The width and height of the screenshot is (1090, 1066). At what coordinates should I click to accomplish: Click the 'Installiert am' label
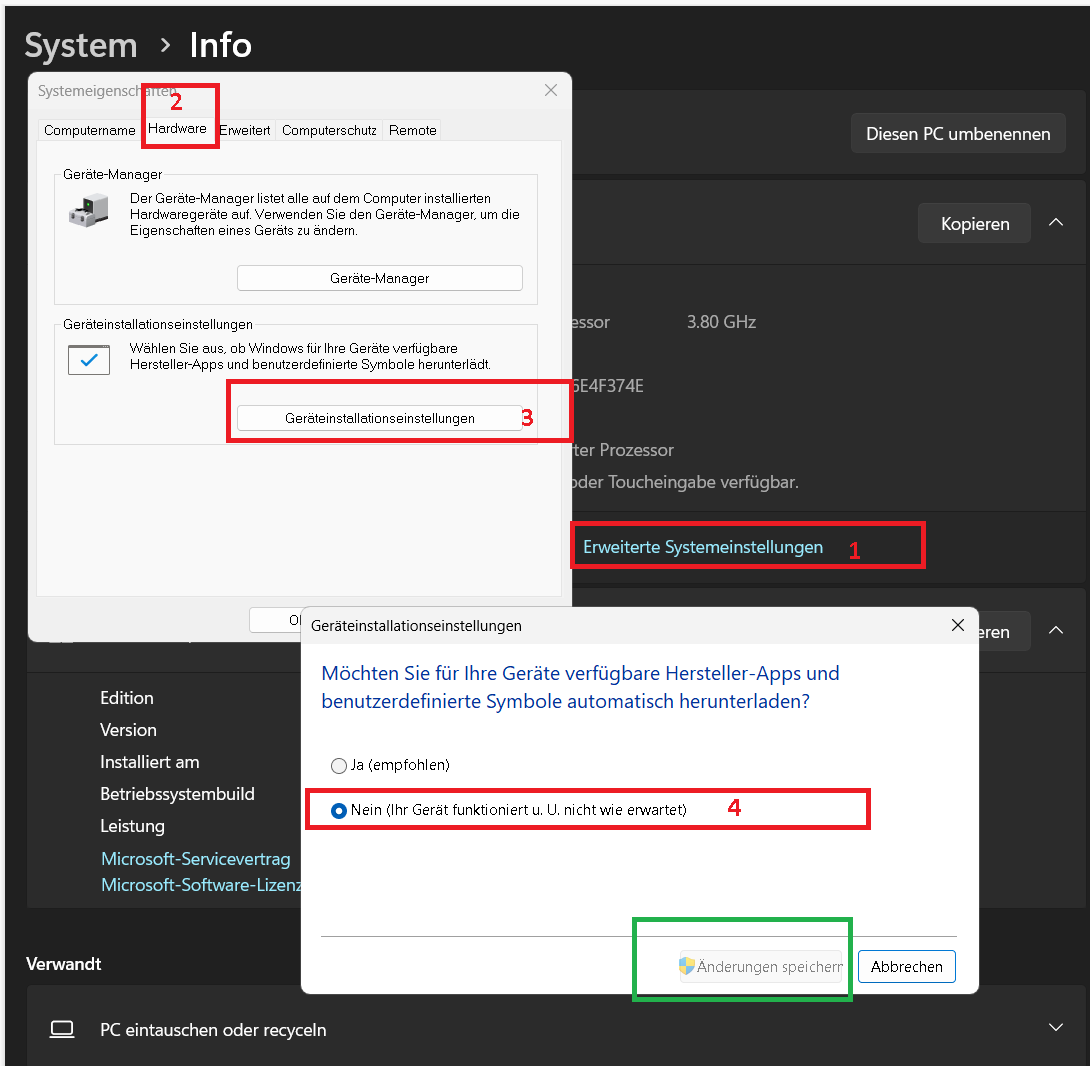(x=149, y=762)
